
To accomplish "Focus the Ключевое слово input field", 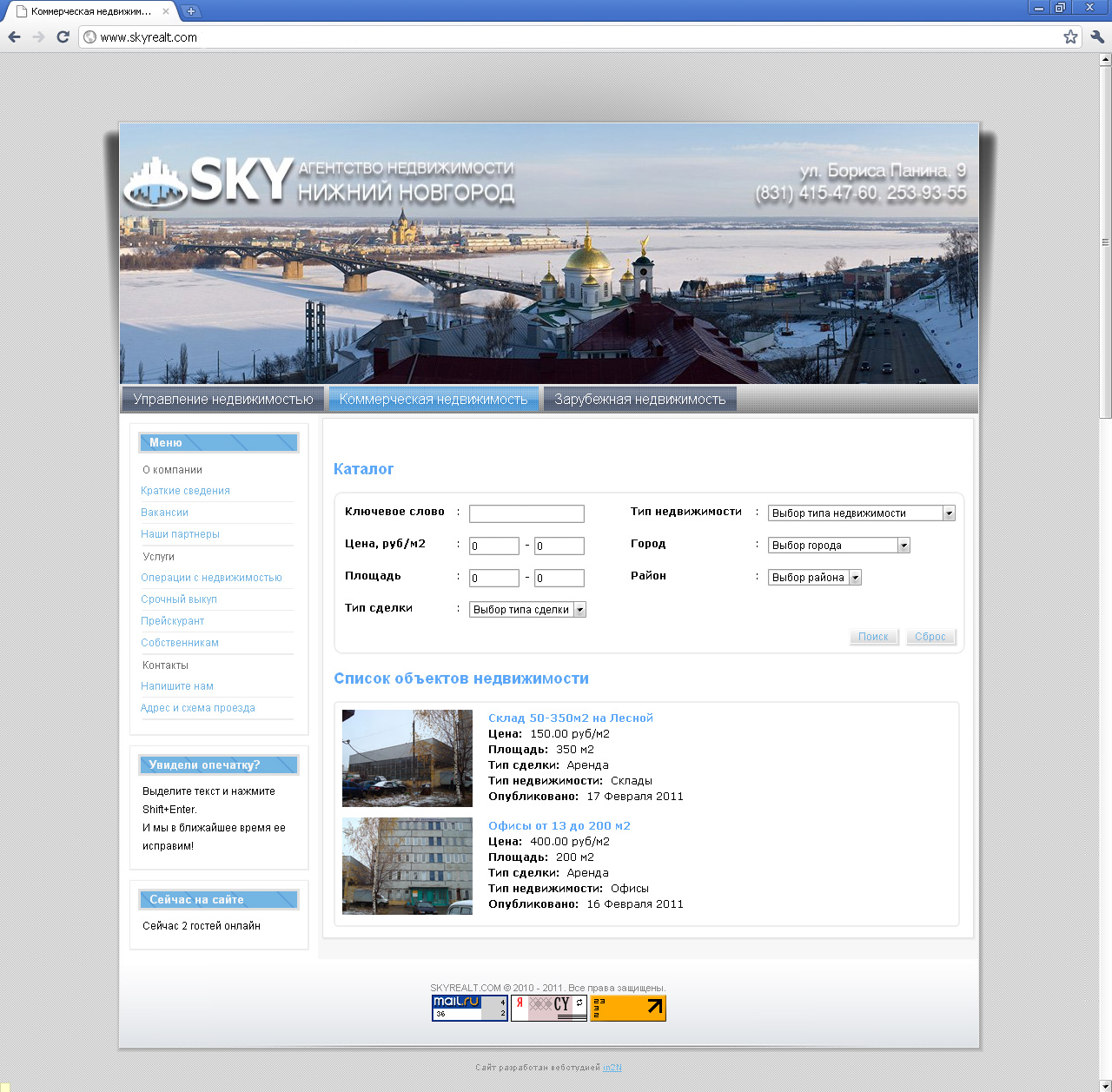I will [526, 513].
